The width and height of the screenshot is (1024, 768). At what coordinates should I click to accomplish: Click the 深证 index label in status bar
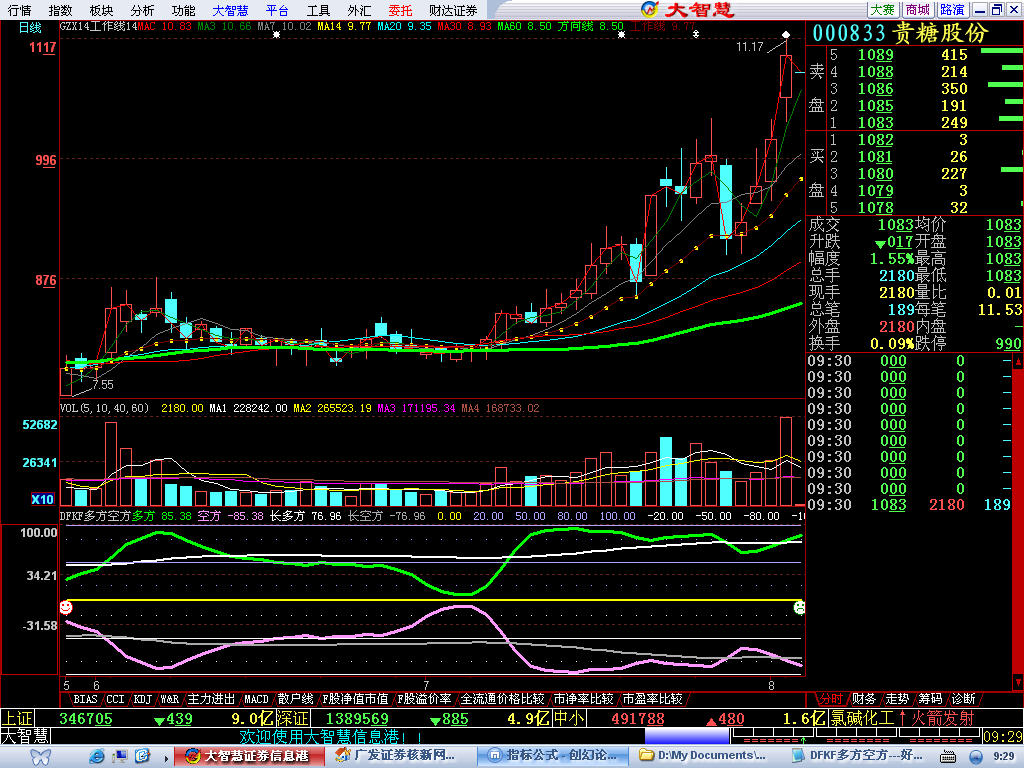(292, 718)
